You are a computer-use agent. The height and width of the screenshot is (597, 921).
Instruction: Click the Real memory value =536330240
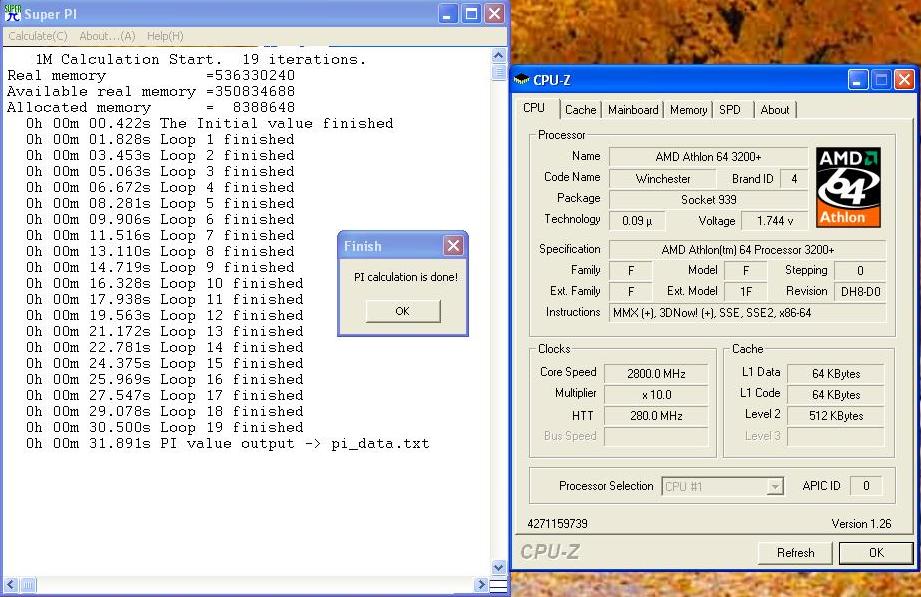(x=250, y=75)
